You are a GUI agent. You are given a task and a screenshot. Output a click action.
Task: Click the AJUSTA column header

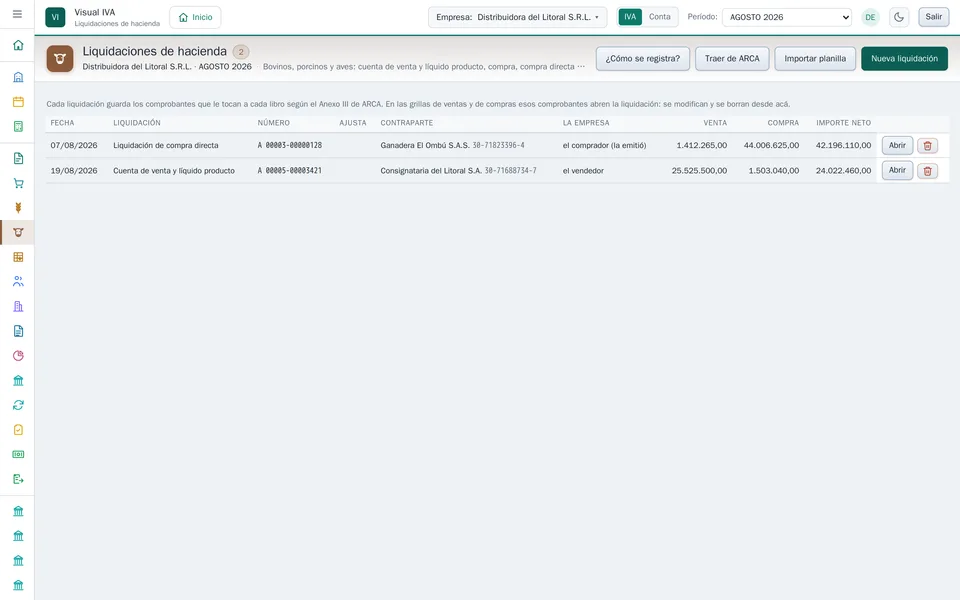(353, 123)
